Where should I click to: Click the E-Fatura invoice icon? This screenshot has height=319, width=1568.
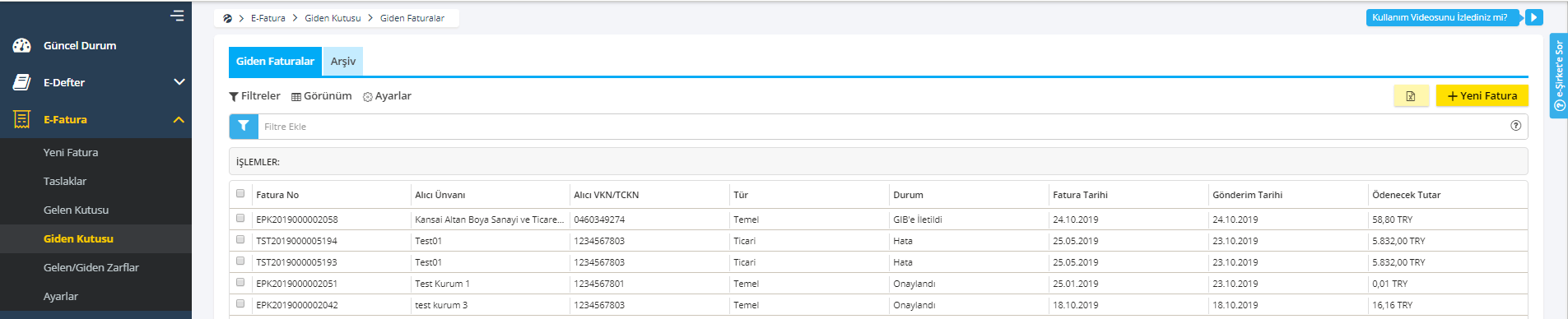(x=22, y=119)
